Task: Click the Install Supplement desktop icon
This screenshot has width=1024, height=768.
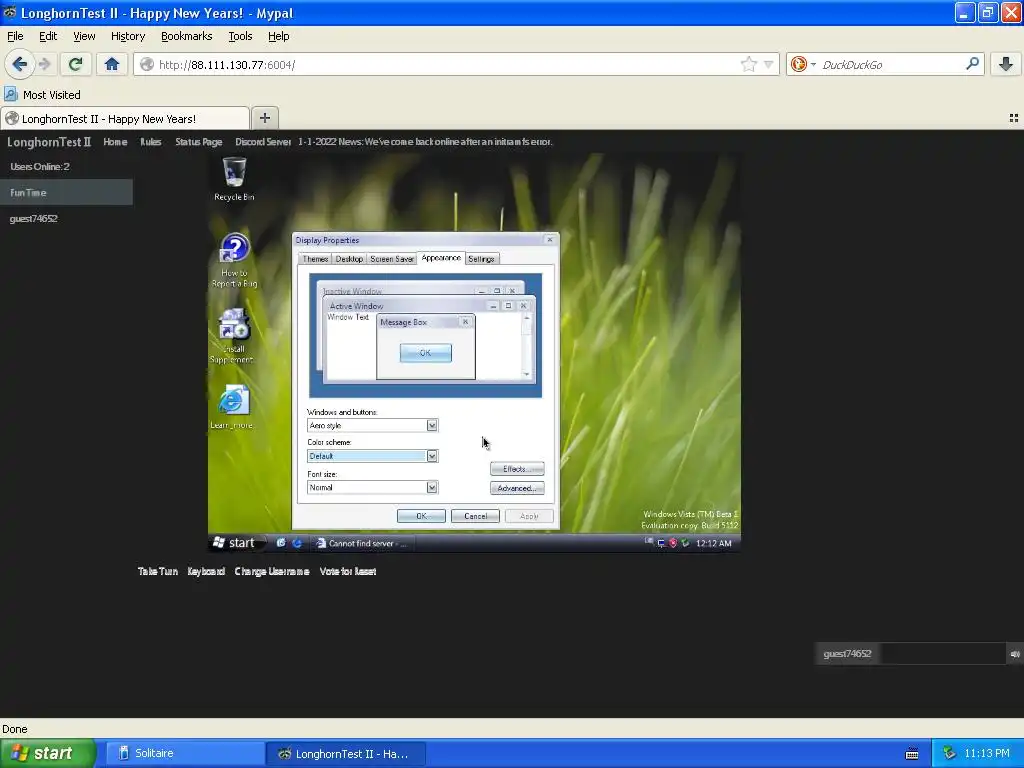Action: click(232, 336)
